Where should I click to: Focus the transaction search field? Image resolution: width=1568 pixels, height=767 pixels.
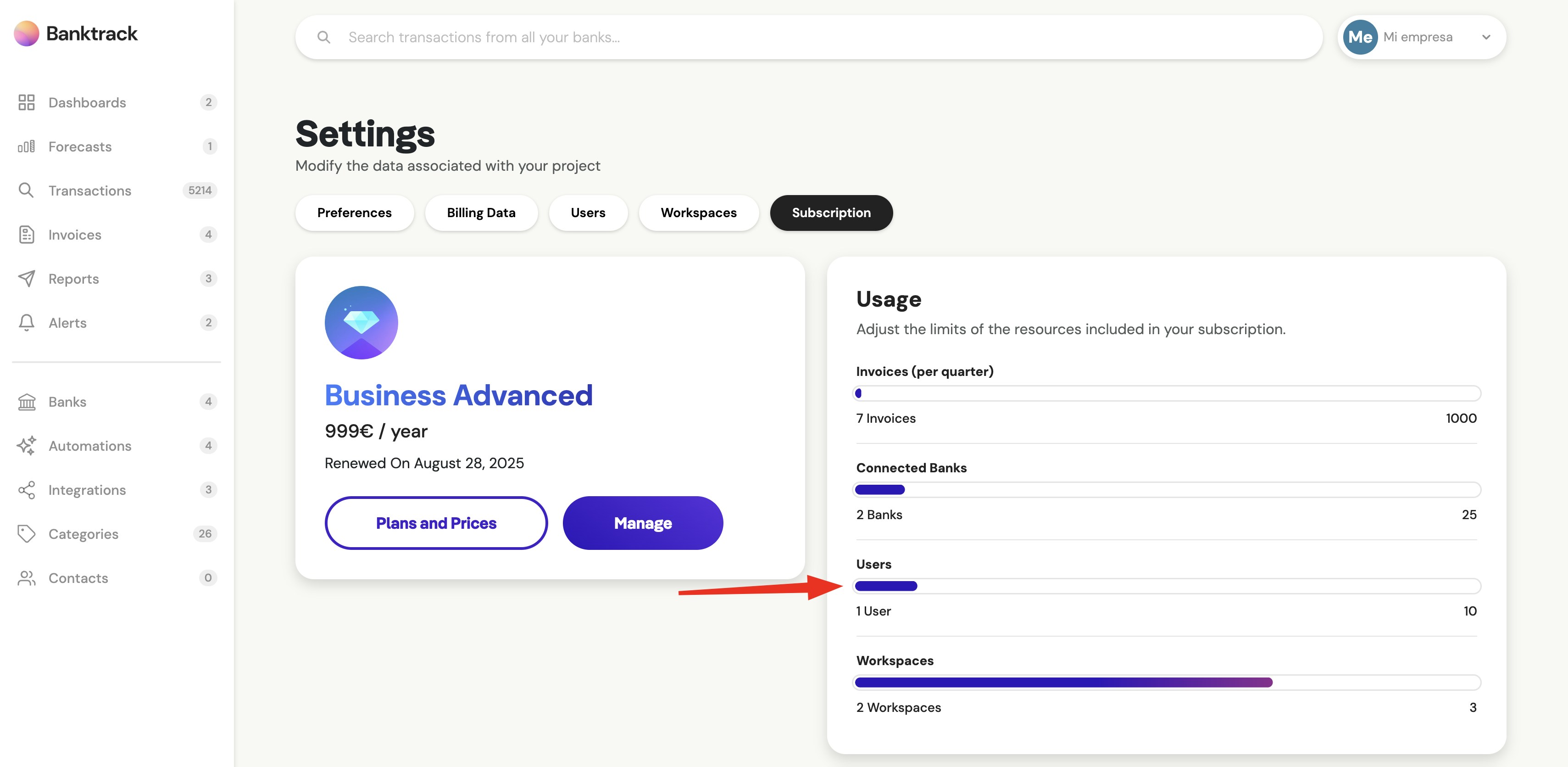pyautogui.click(x=828, y=37)
